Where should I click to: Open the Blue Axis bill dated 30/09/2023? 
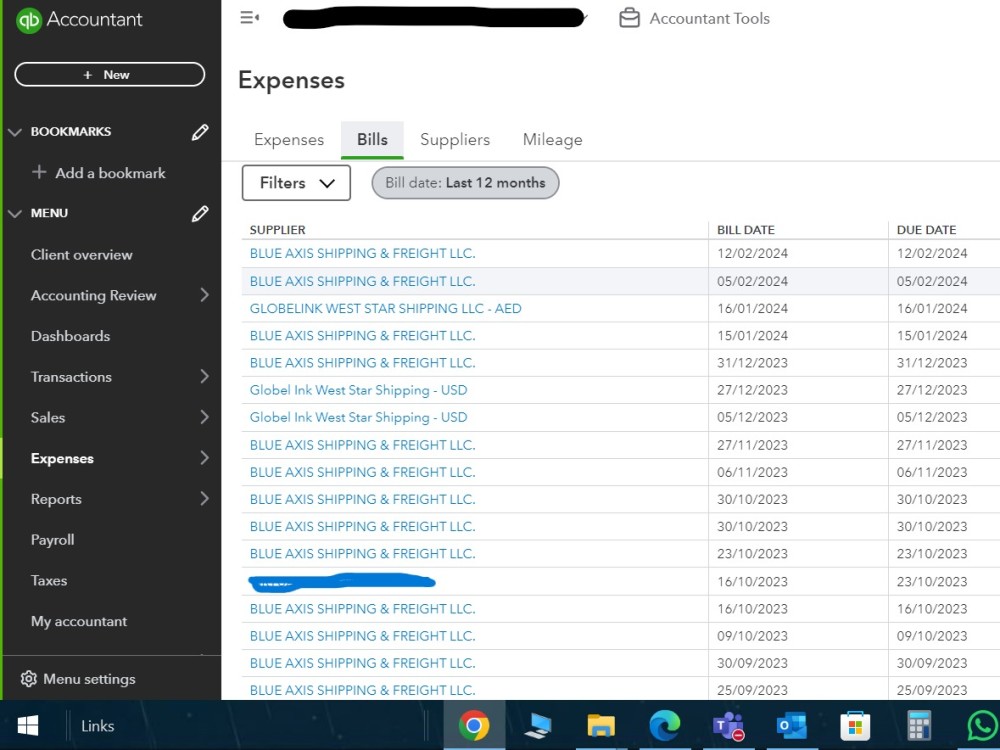click(x=362, y=663)
